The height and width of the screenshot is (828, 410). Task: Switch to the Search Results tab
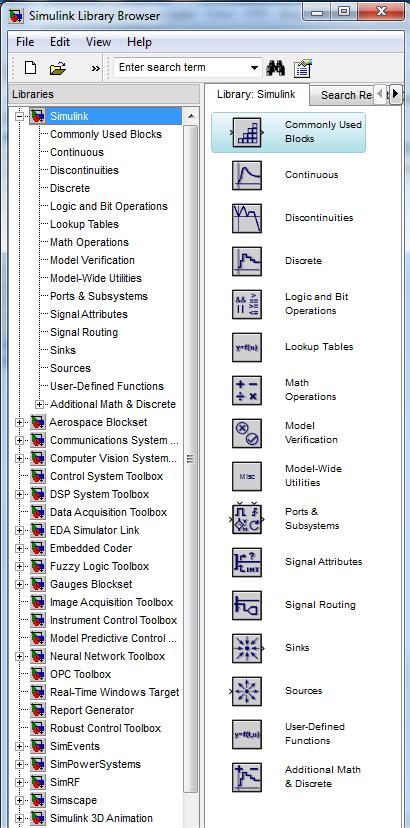(344, 96)
